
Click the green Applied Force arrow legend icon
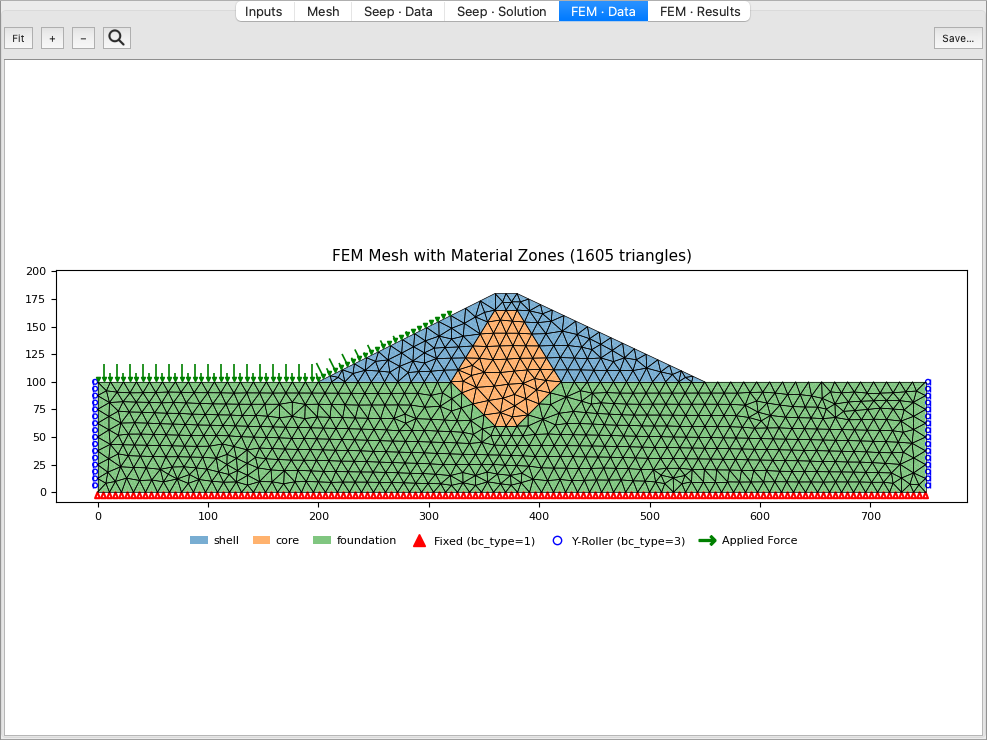pyautogui.click(x=708, y=541)
